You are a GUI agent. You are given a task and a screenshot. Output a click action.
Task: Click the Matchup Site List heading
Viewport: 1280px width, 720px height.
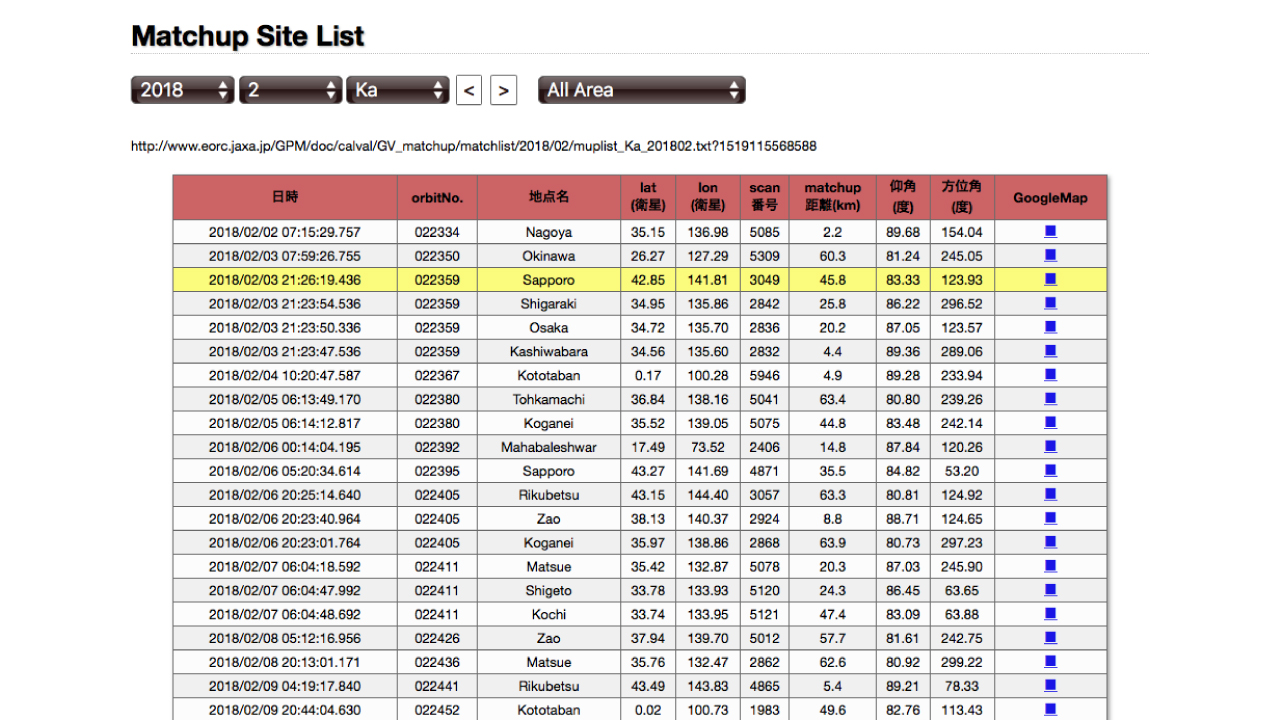247,36
